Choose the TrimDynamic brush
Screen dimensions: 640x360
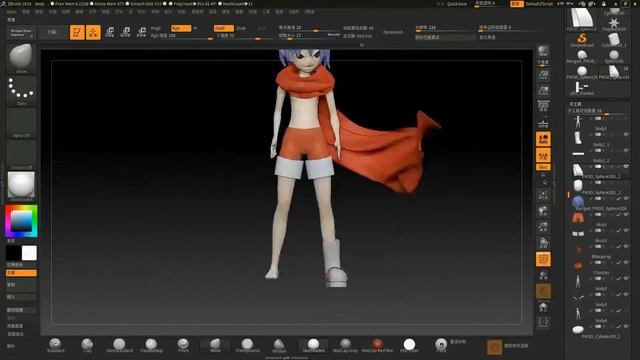click(x=247, y=345)
